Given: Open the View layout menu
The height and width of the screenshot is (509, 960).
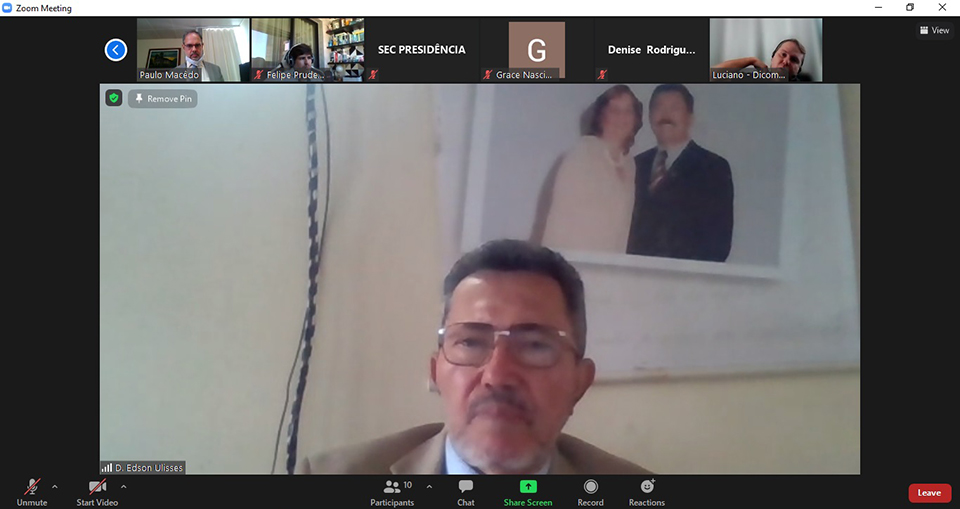Looking at the screenshot, I should pos(934,30).
